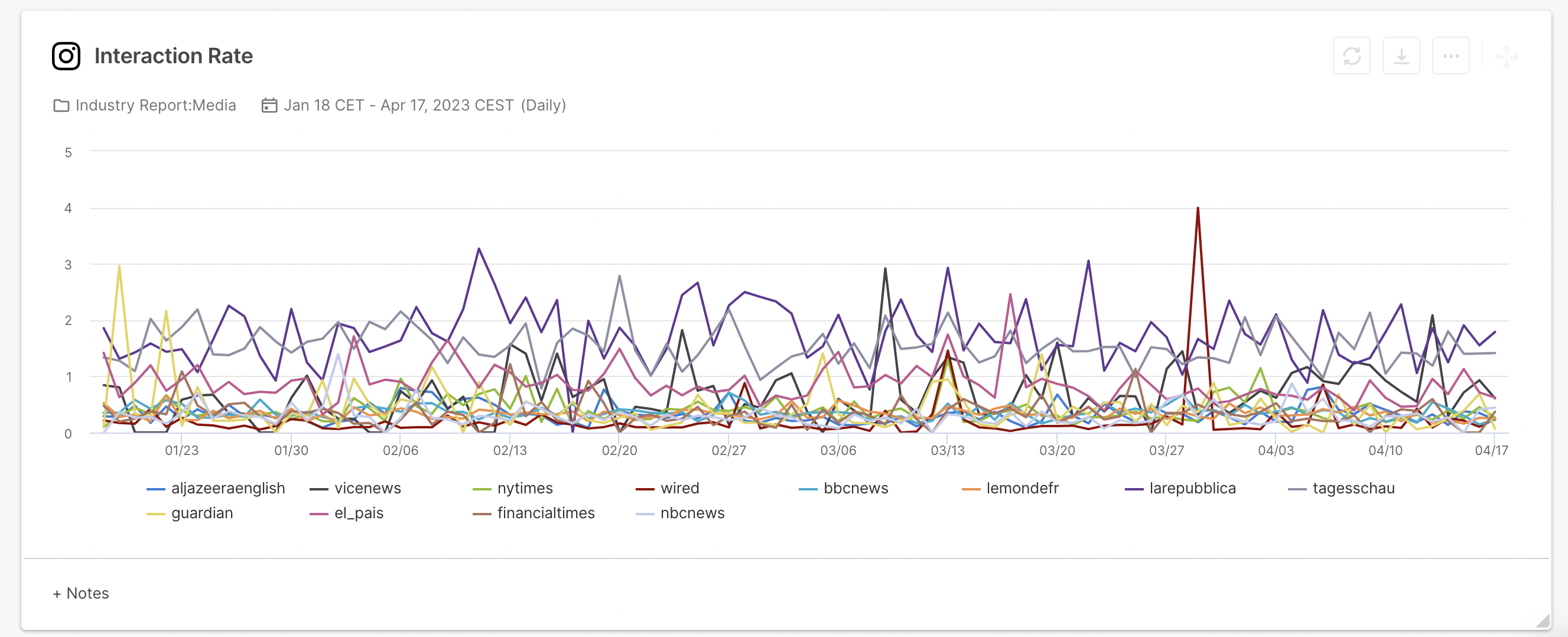Hide the bbcnews legend entry
The height and width of the screenshot is (637, 1568).
(855, 488)
